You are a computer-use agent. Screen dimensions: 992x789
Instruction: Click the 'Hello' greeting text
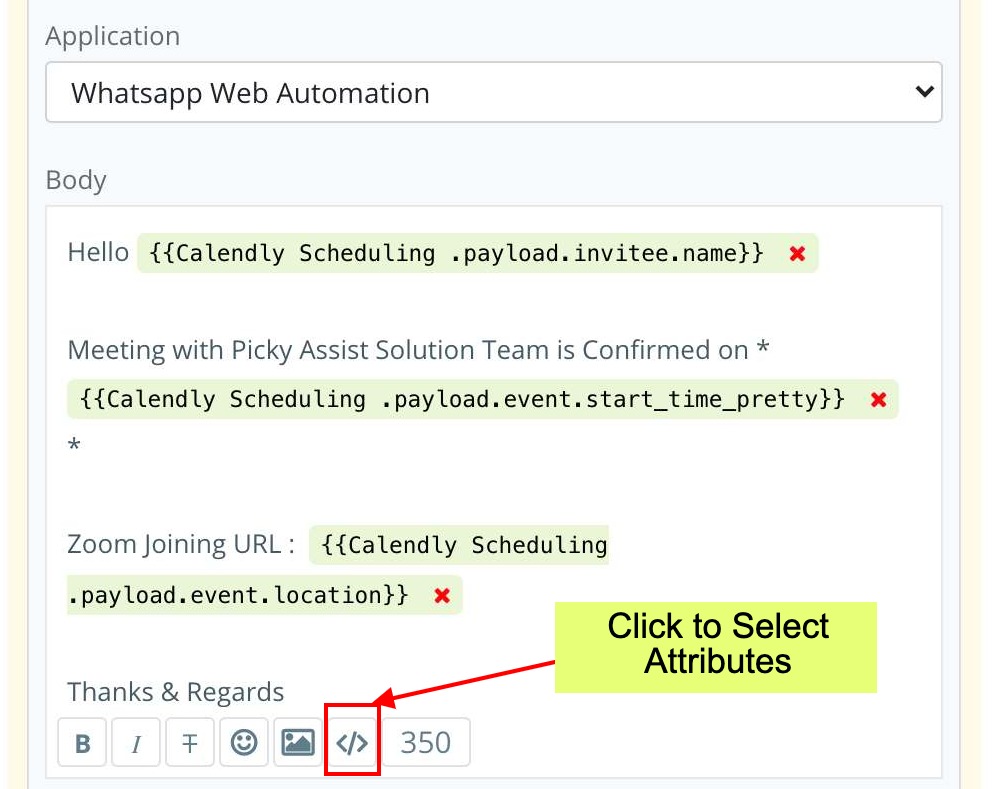click(x=98, y=252)
